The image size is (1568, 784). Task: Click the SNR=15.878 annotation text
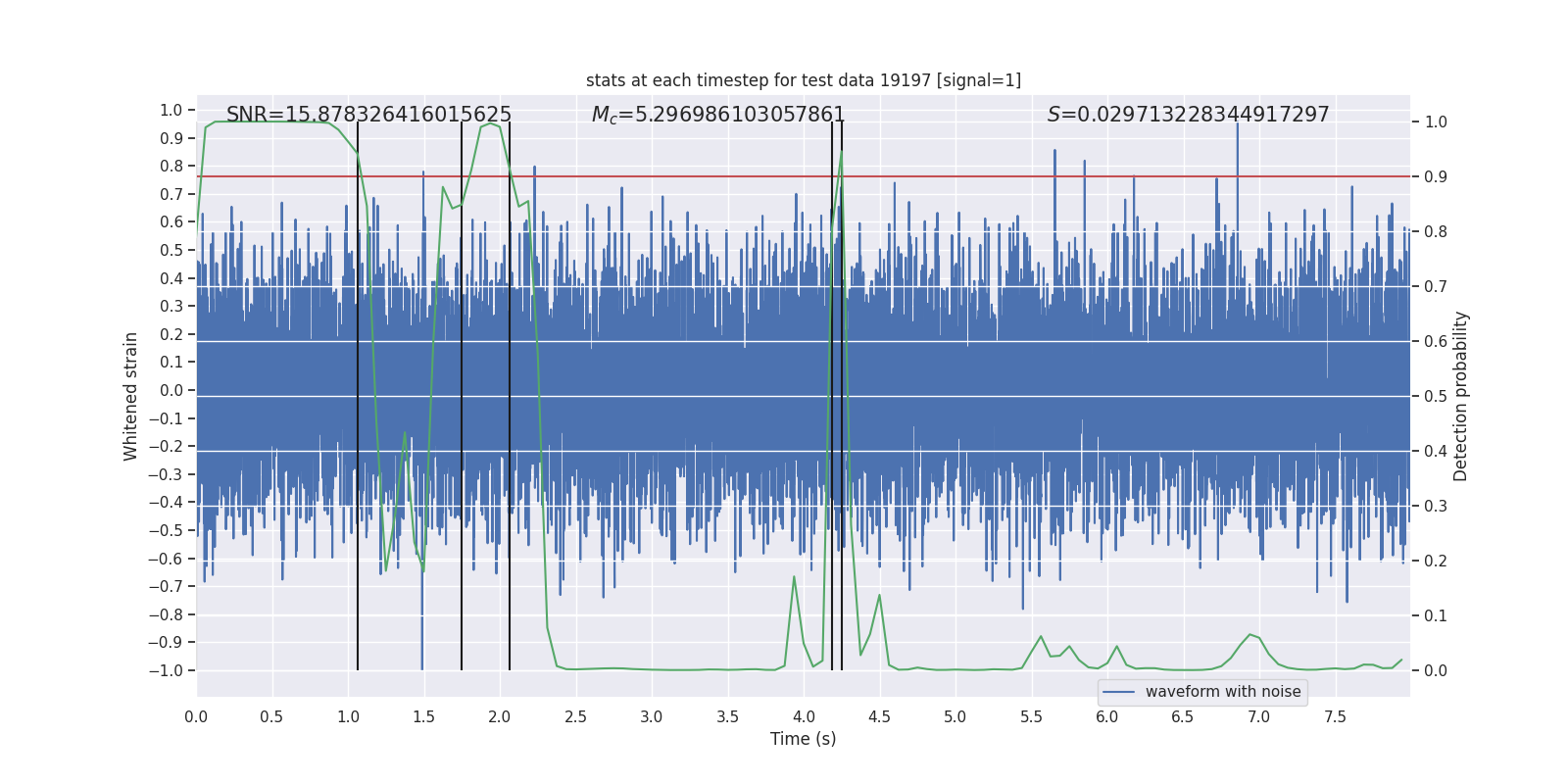click(368, 115)
